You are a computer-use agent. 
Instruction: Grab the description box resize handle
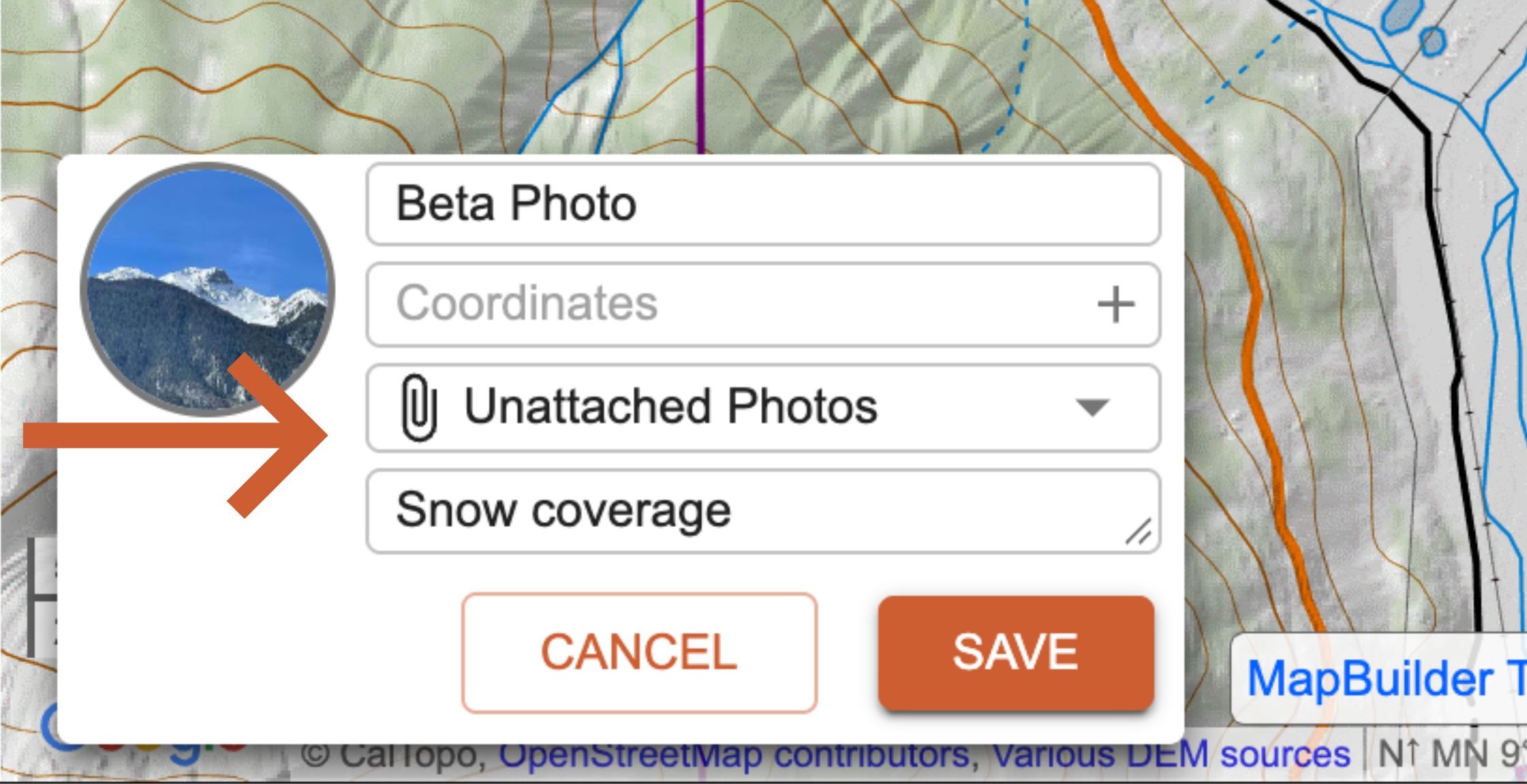click(1139, 533)
